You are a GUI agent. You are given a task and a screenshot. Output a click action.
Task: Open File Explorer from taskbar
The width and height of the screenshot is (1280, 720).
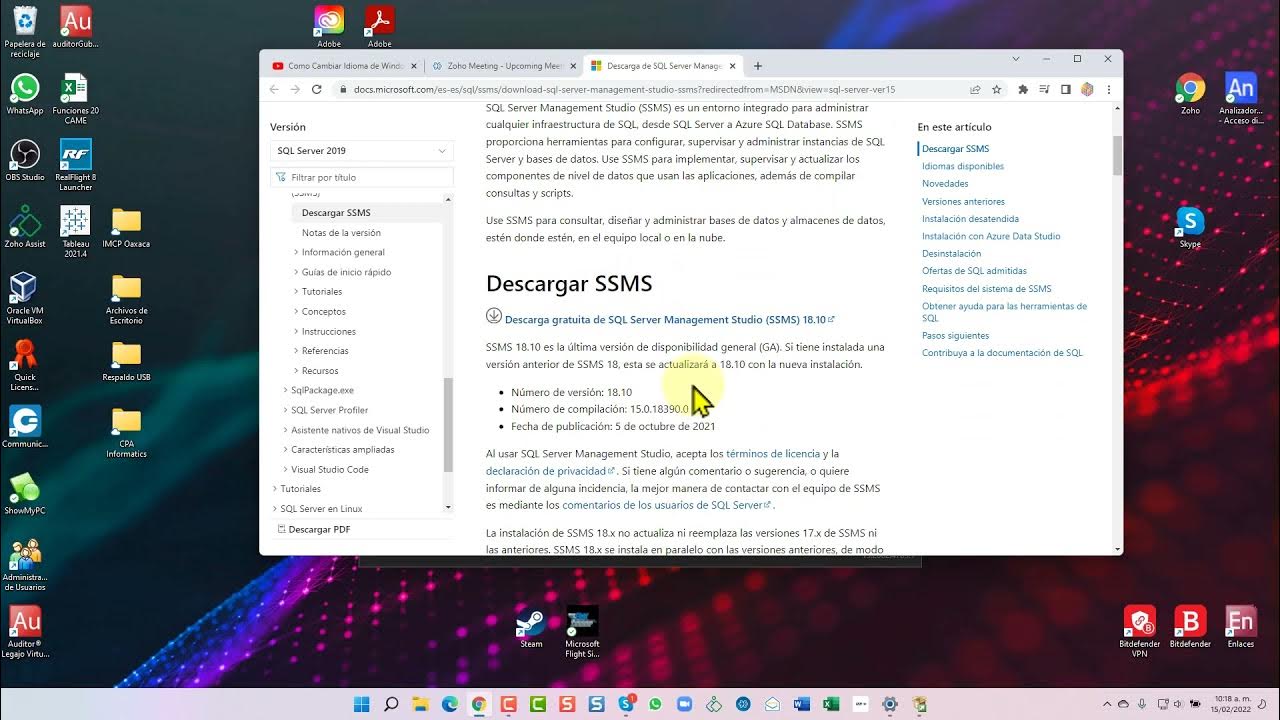(420, 704)
